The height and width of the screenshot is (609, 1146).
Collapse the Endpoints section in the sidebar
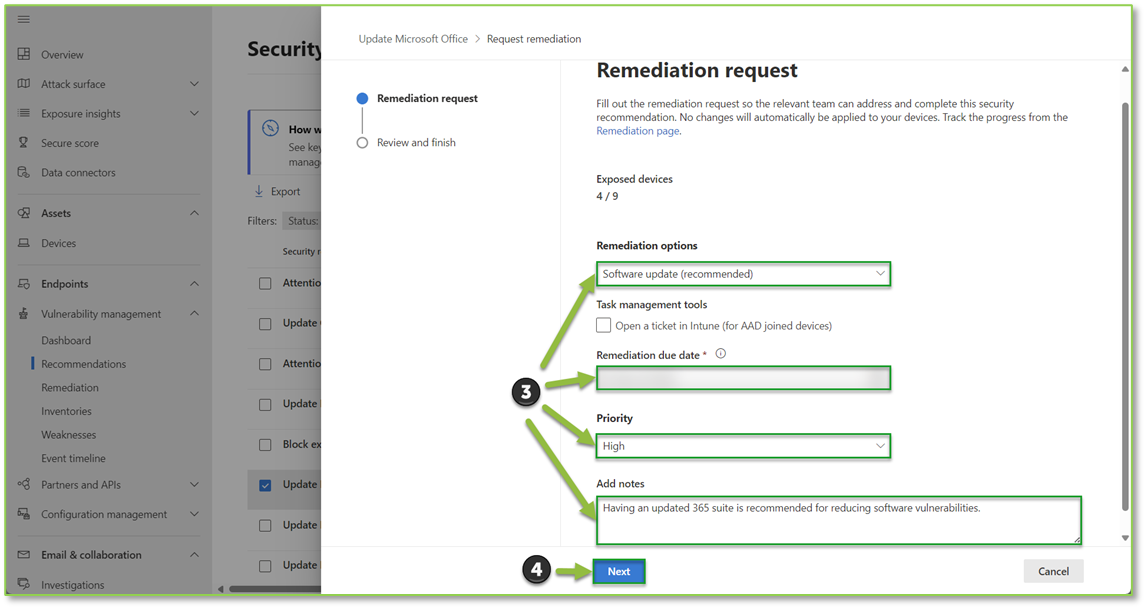click(195, 283)
